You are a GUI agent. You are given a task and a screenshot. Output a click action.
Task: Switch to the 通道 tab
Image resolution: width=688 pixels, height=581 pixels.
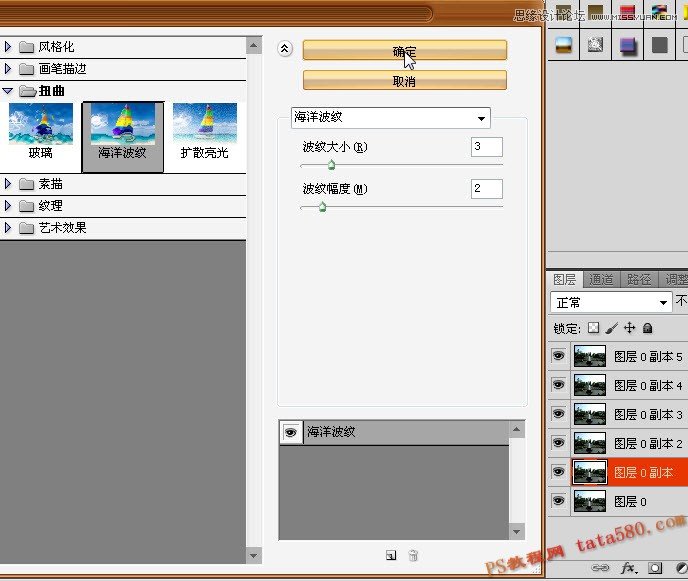(x=601, y=280)
